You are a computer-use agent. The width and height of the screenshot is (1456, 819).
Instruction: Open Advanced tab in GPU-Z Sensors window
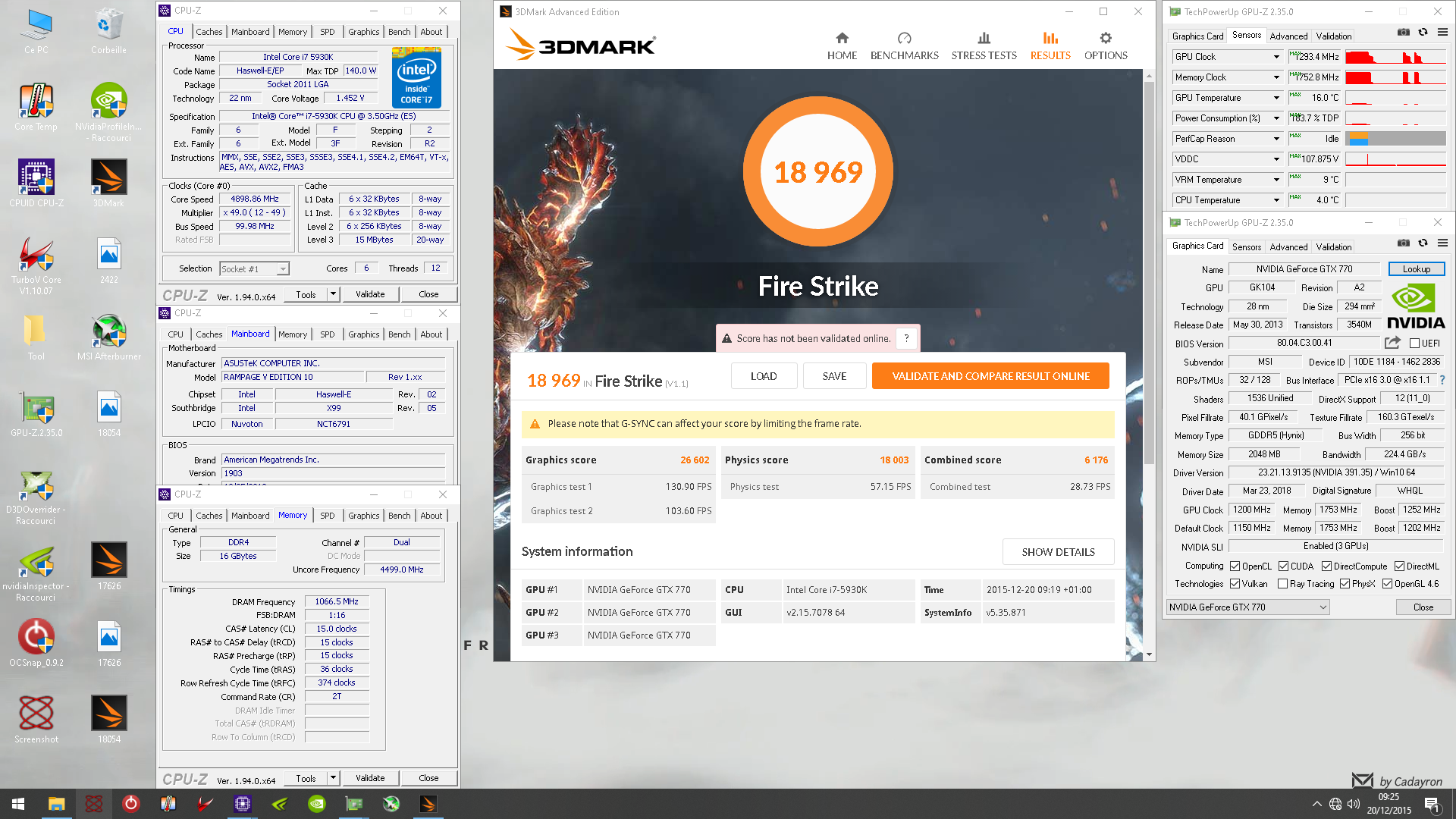point(1288,36)
